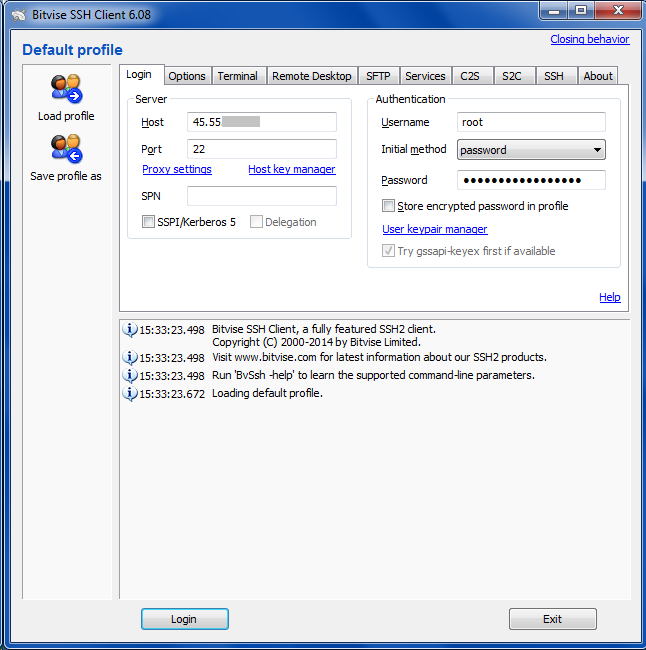Click the SPN input field
Viewport: 646px width, 650px height.
click(x=262, y=196)
